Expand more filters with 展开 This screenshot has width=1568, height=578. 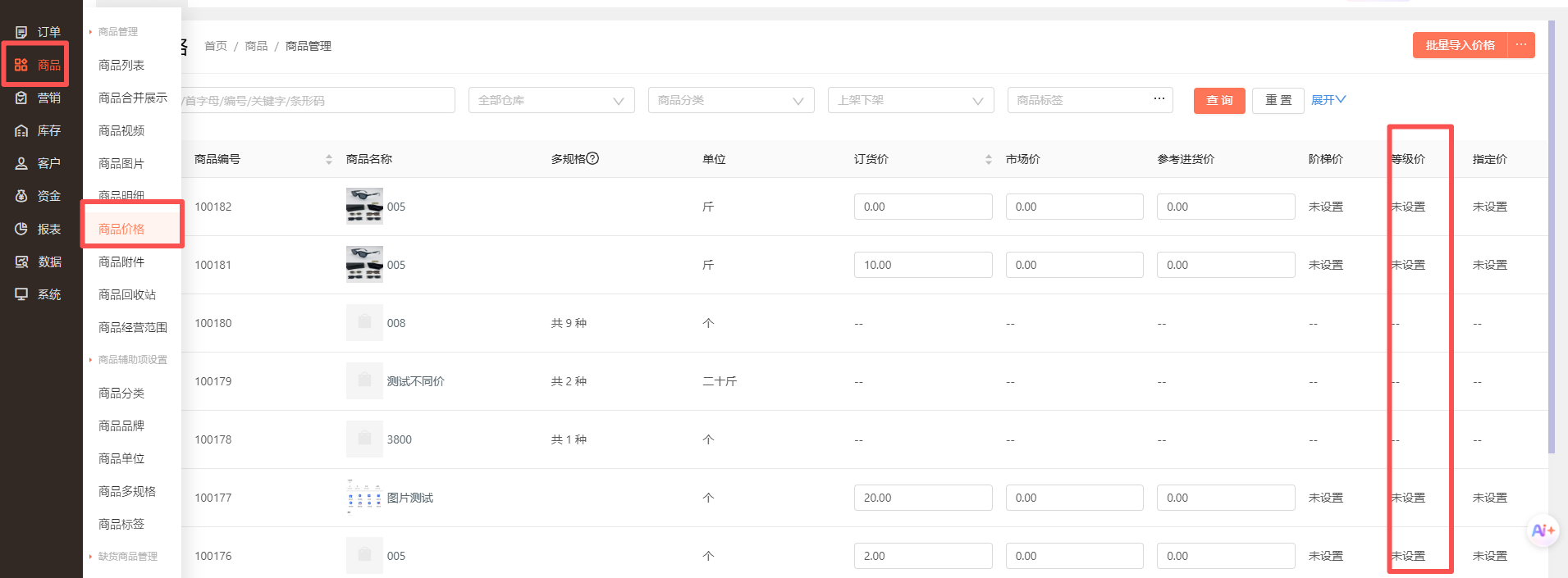(x=1328, y=100)
